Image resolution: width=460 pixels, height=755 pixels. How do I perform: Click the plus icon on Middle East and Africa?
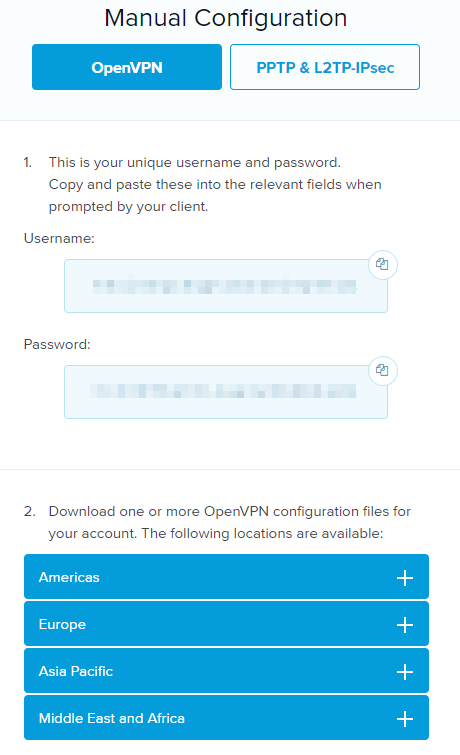point(405,719)
